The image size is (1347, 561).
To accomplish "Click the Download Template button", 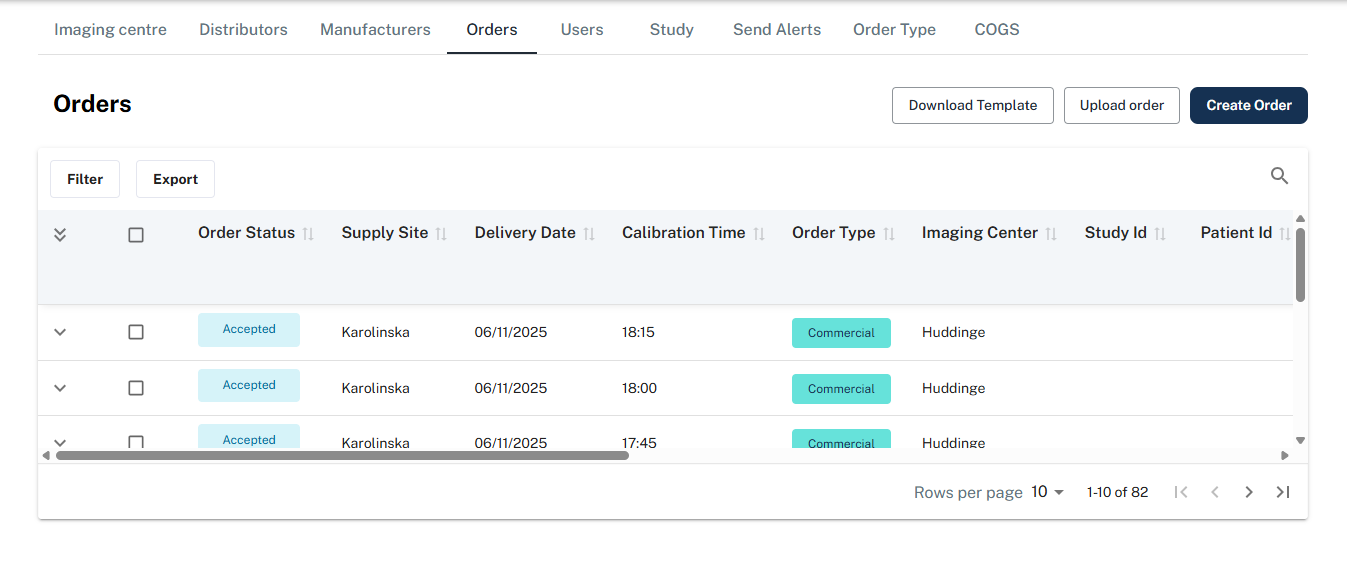I will pyautogui.click(x=972, y=105).
